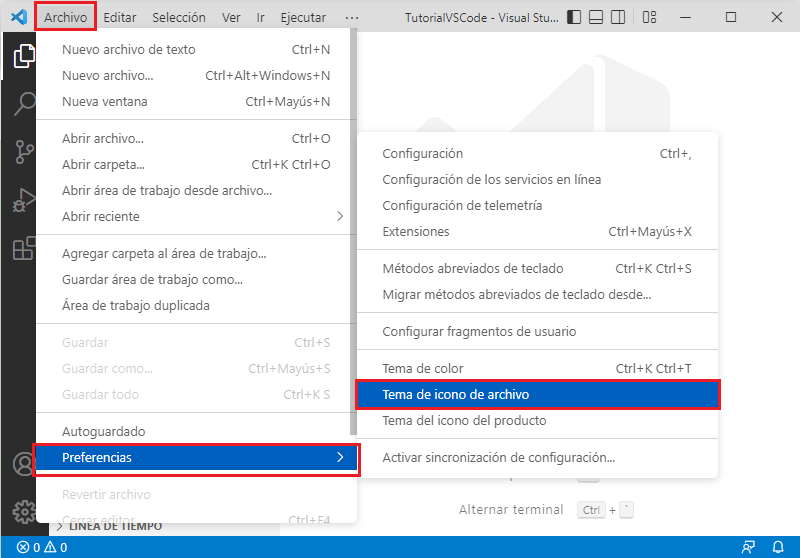800x558 pixels.
Task: Open notifications bell in status bar
Action: (778, 547)
